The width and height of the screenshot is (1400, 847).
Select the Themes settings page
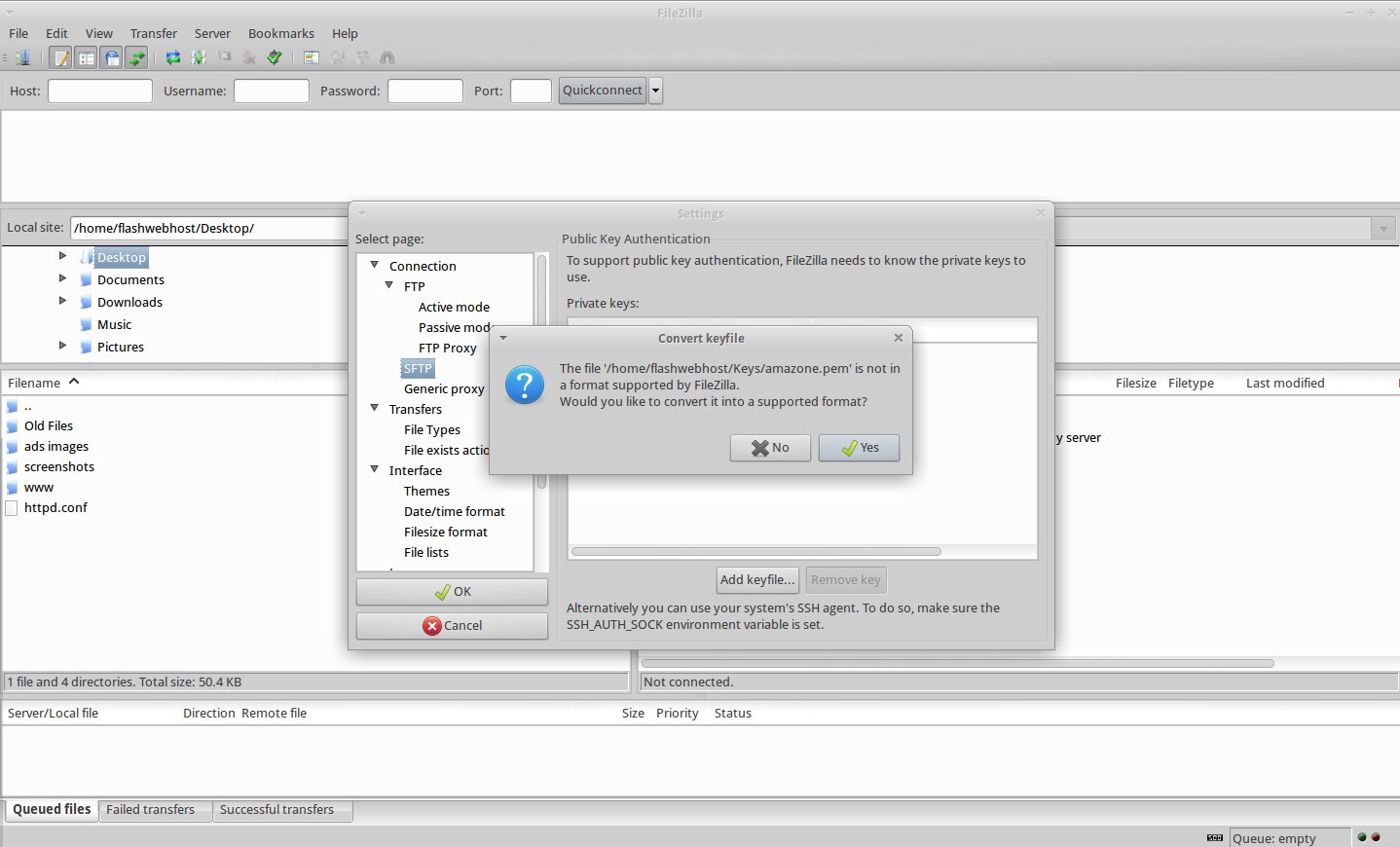pyautogui.click(x=426, y=492)
